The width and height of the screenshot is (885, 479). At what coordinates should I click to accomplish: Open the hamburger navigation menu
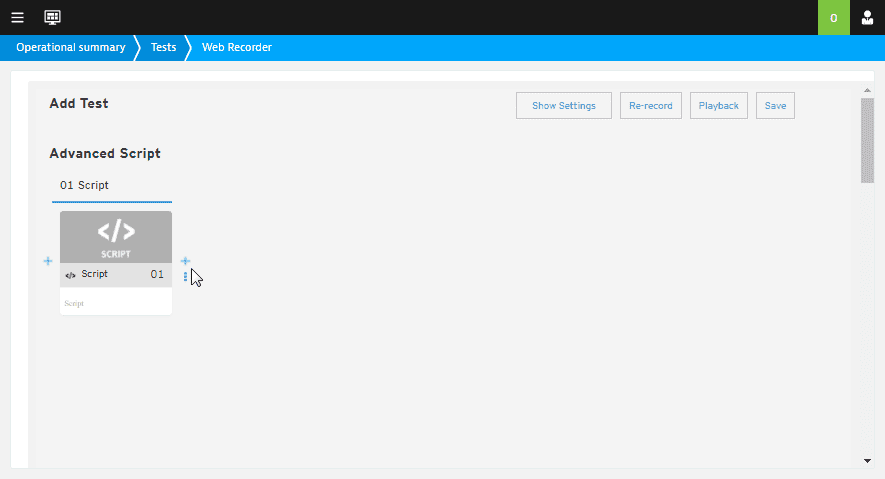[x=17, y=17]
